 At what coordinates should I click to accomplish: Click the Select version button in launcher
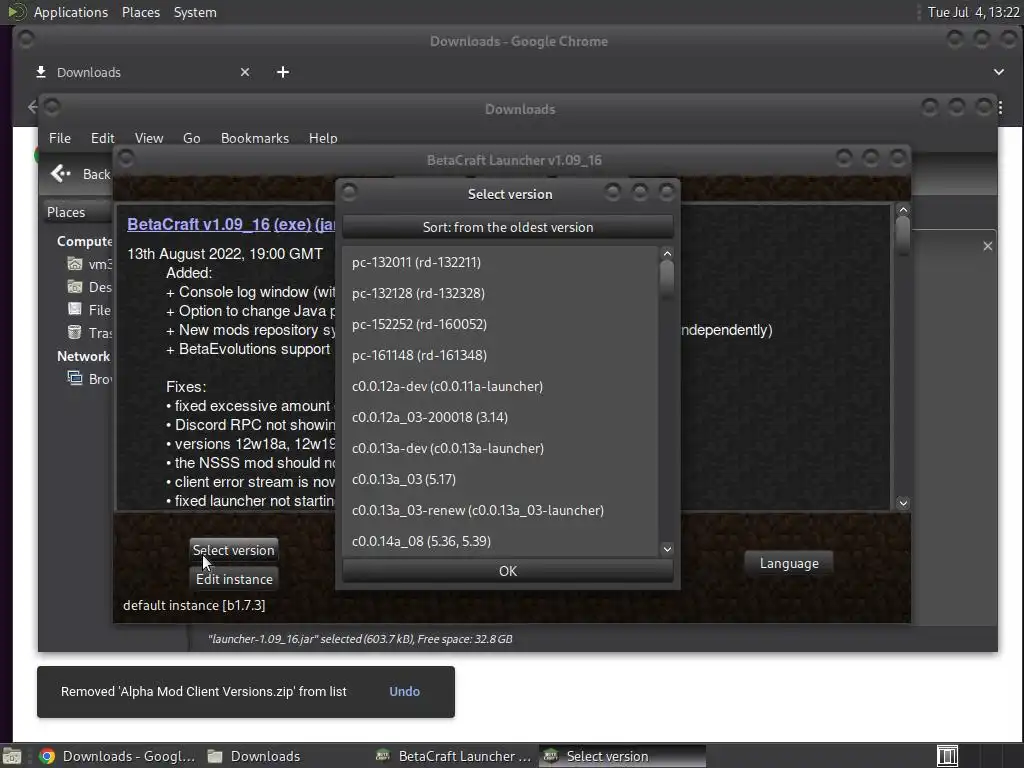coord(234,550)
